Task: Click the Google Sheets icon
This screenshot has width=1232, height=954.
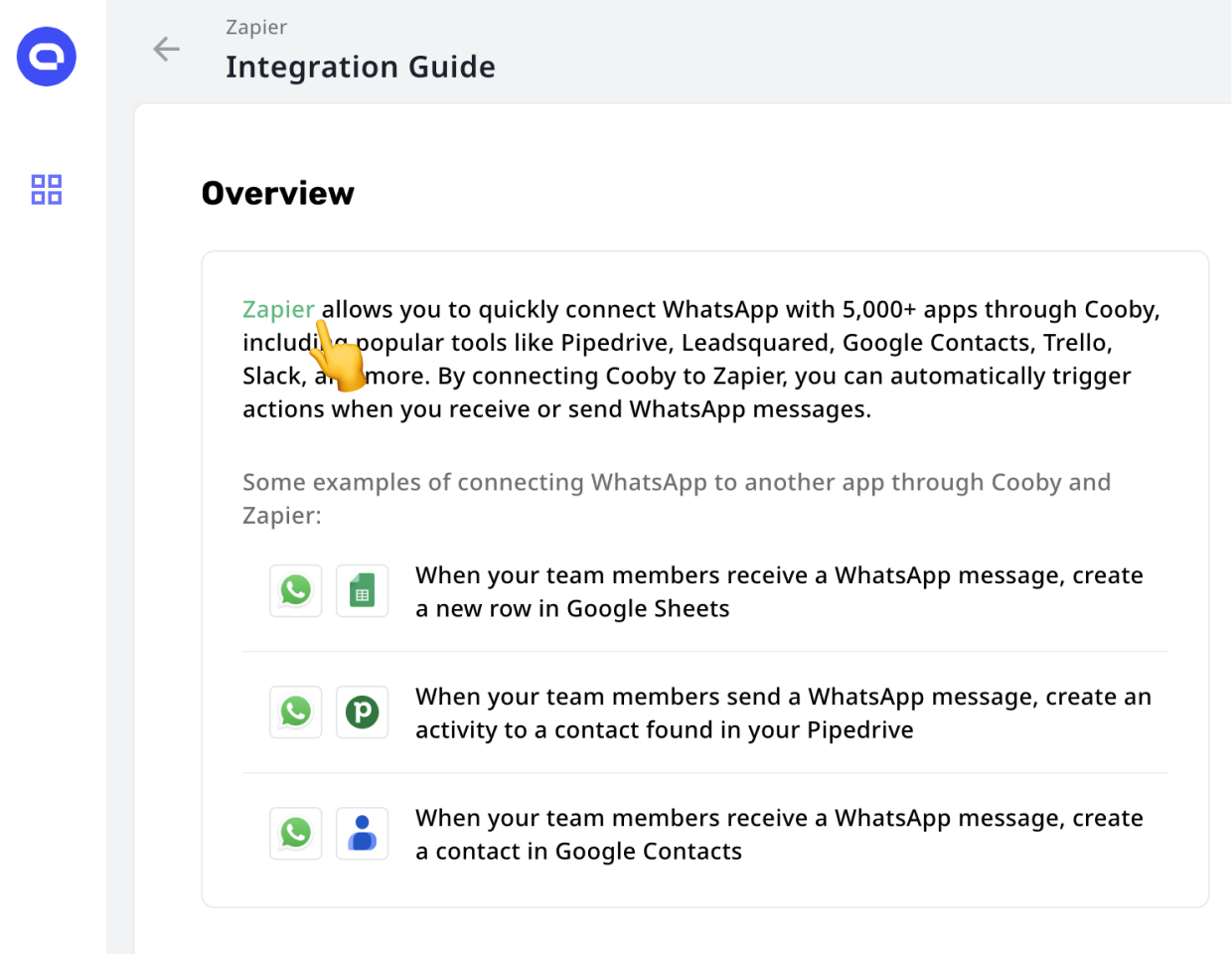Action: (x=362, y=590)
